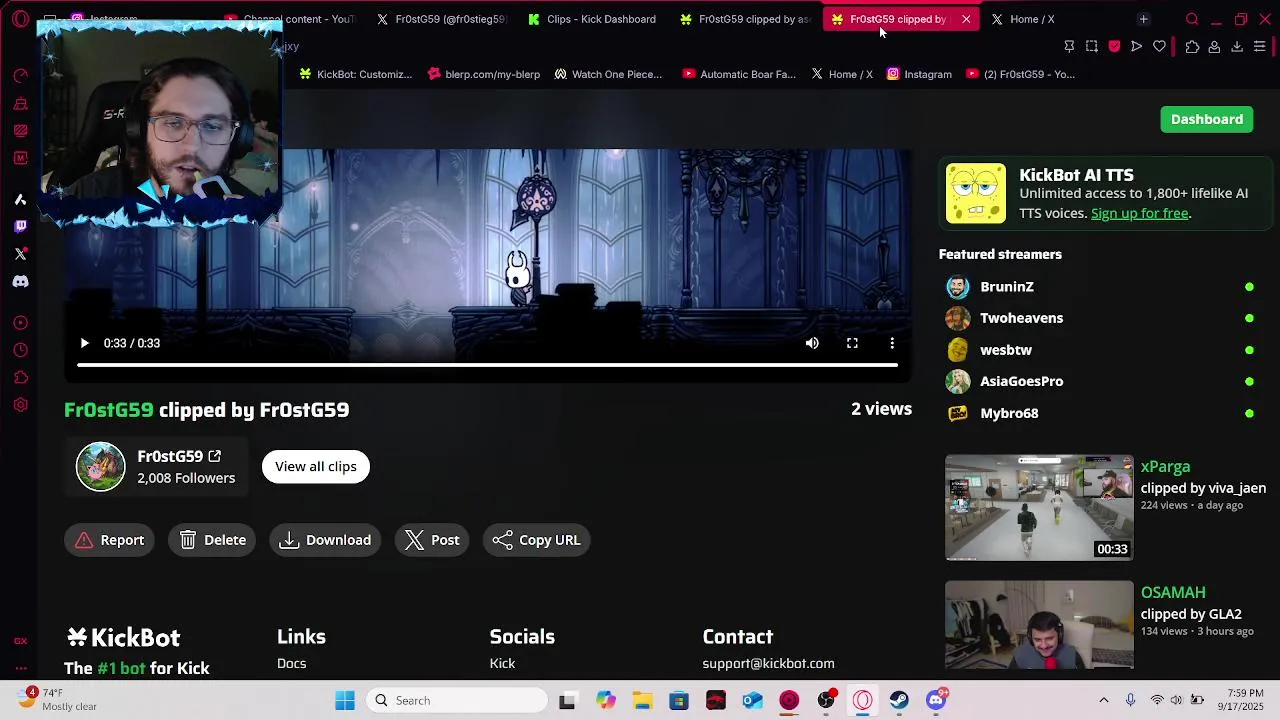Open sidebar settings gear icon

20,405
